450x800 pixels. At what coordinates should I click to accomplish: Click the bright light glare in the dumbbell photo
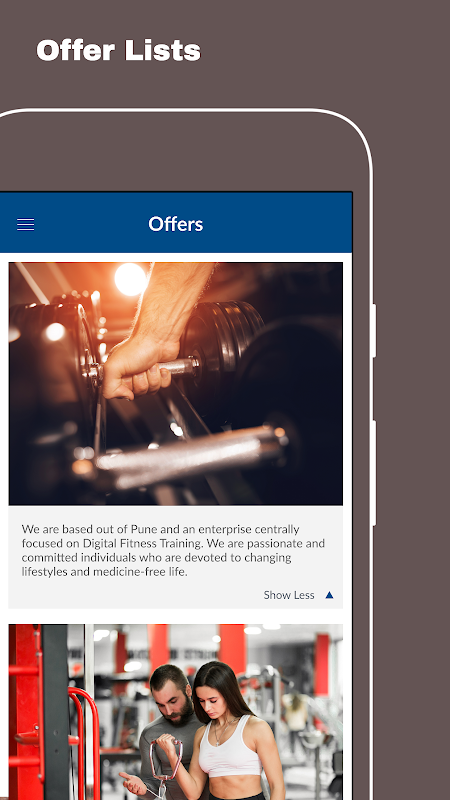131,279
